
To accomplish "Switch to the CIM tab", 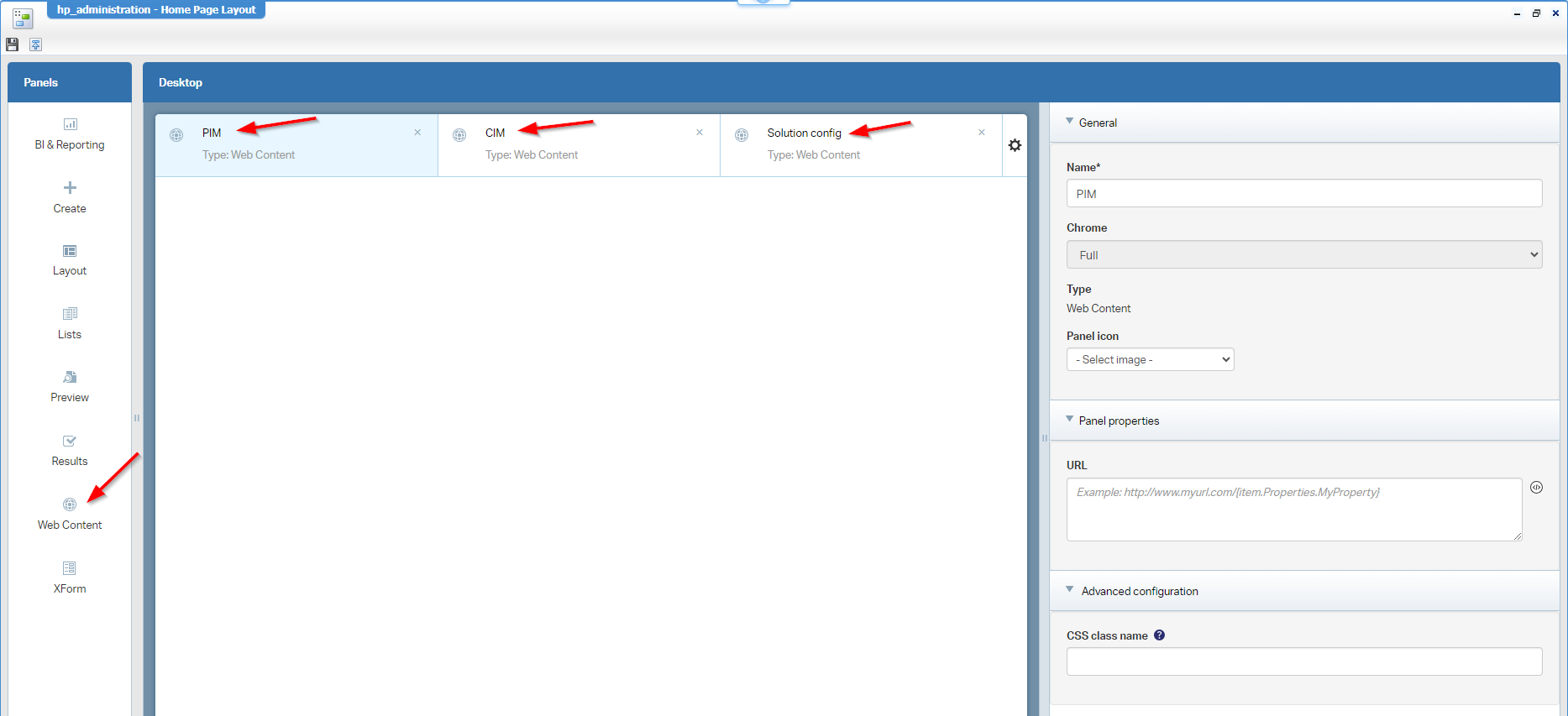I will pyautogui.click(x=496, y=133).
